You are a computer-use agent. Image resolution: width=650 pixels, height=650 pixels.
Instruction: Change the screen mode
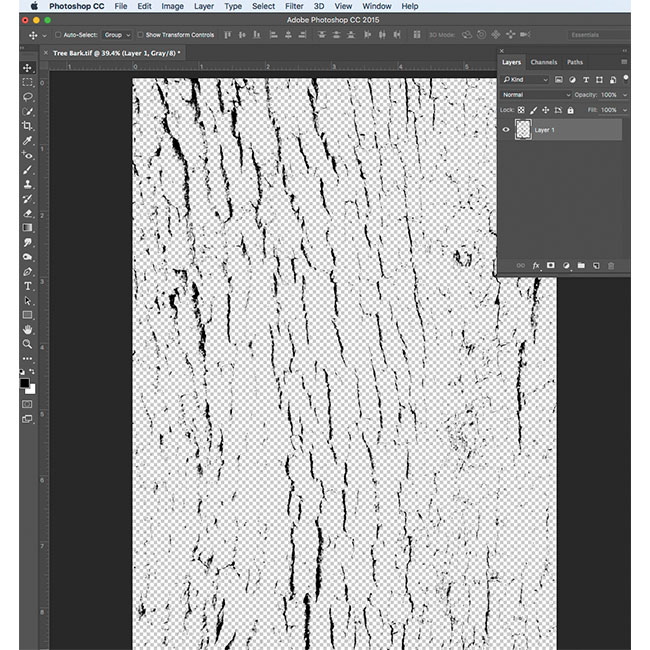coord(27,419)
